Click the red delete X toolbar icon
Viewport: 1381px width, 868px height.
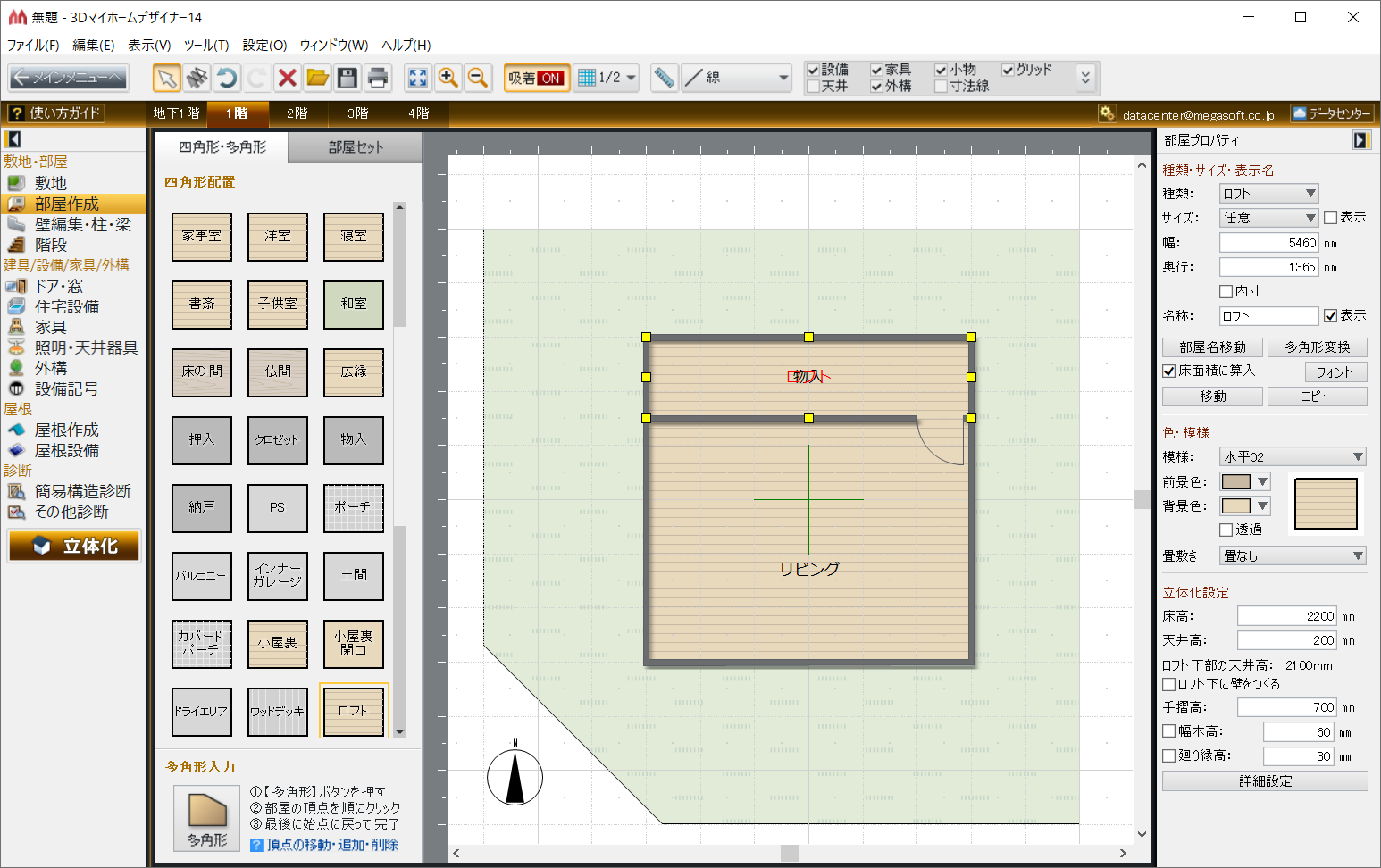(x=287, y=79)
